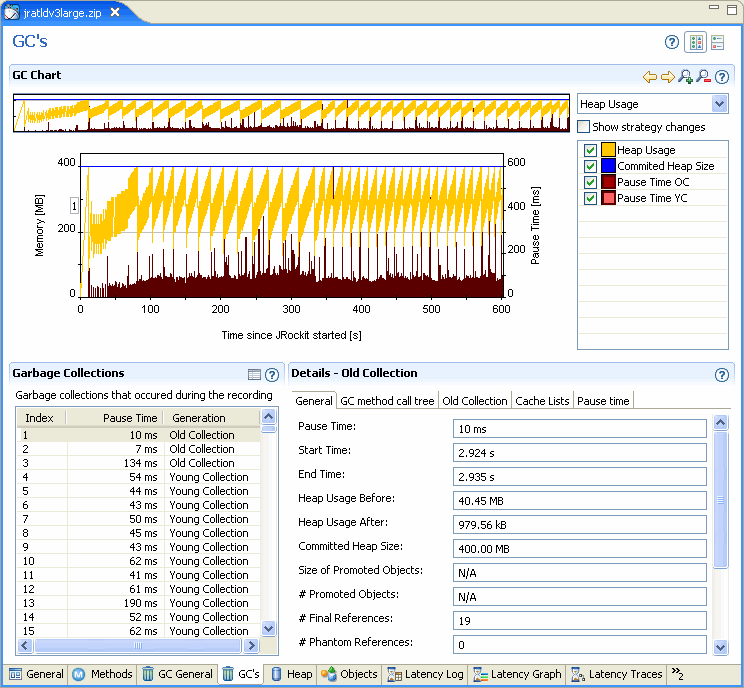
Task: Open the Pause time details tab
Action: [603, 401]
